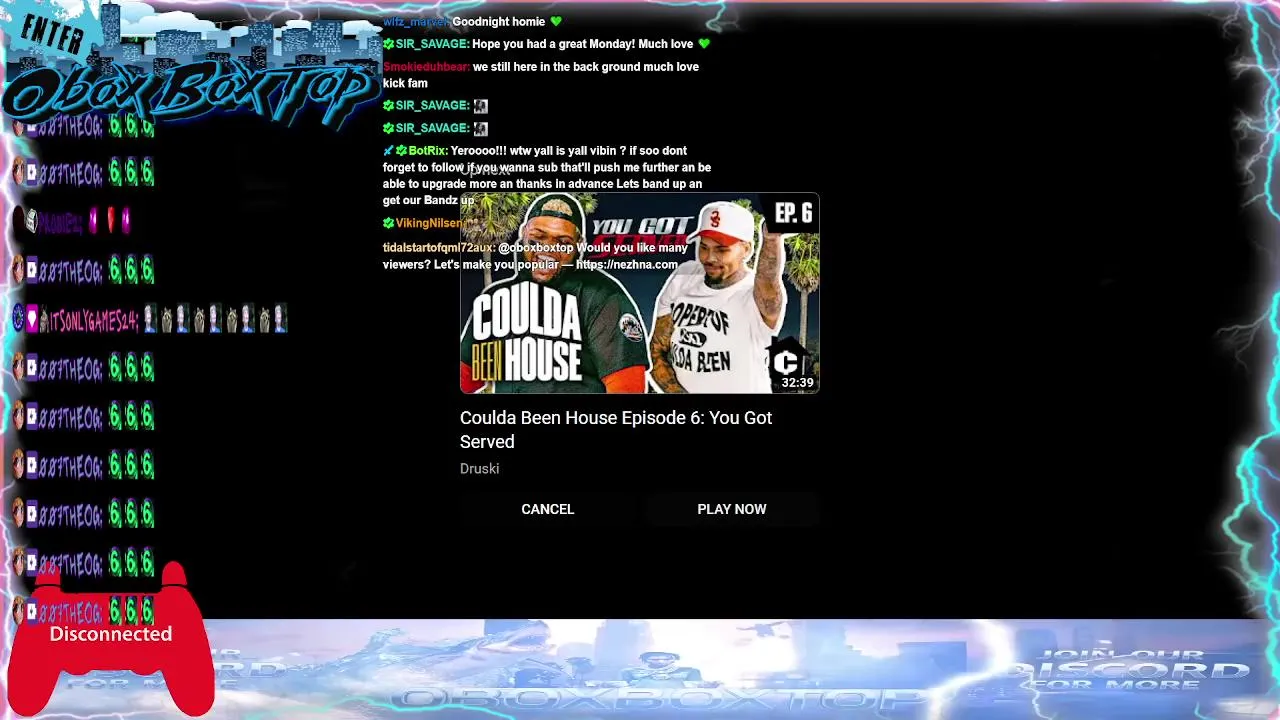
Task: Click the tidalstartofqml72aux username
Action: click(x=438, y=247)
